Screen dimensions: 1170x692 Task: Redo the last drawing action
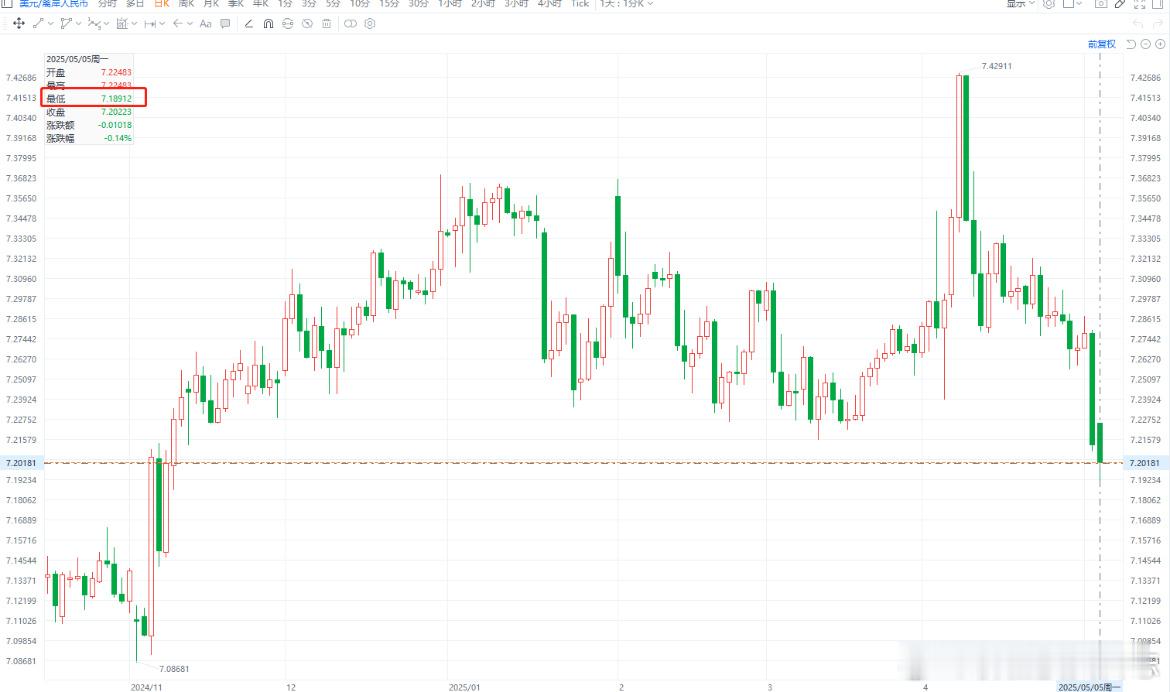point(1159,24)
